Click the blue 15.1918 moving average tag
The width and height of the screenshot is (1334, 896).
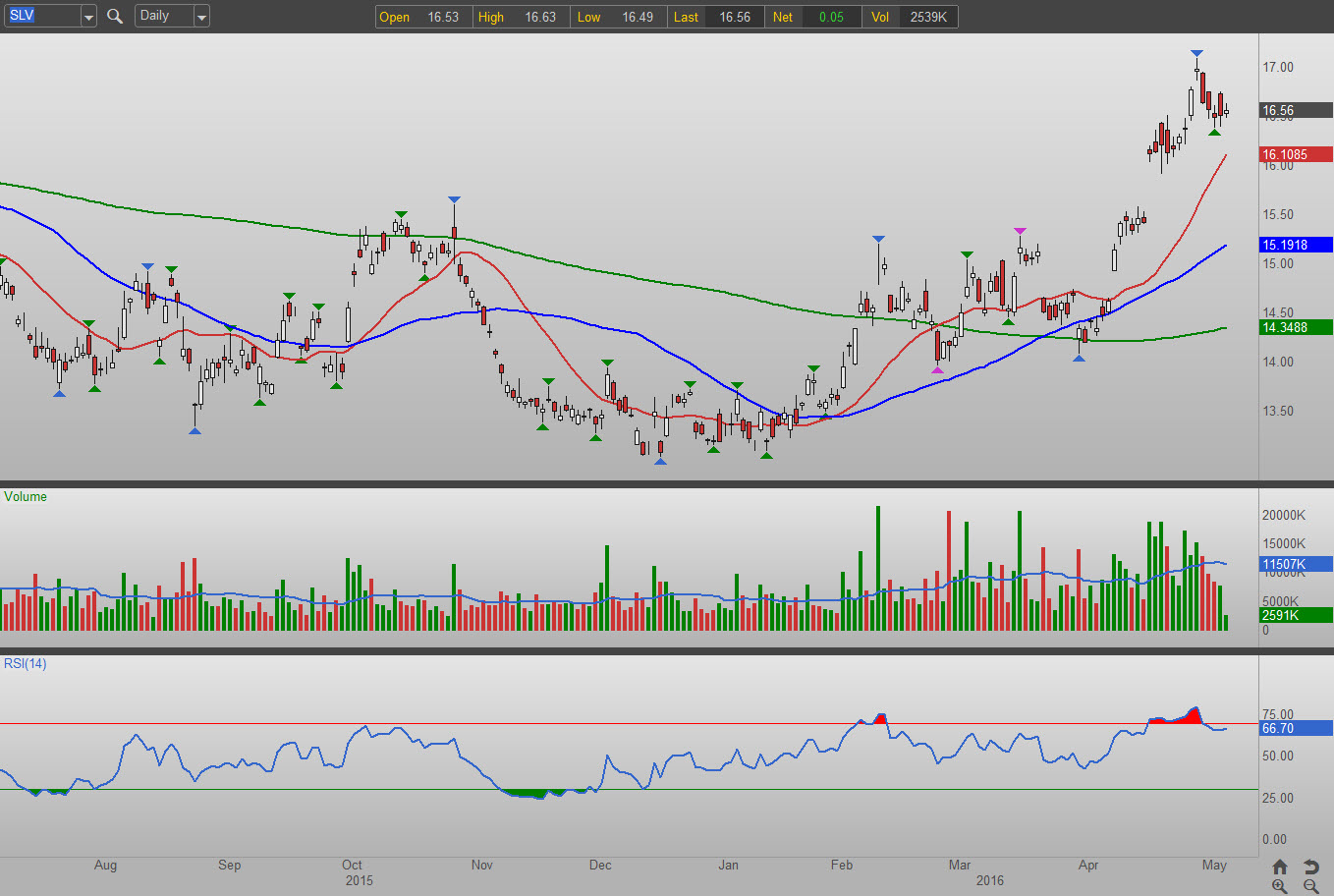(1295, 245)
